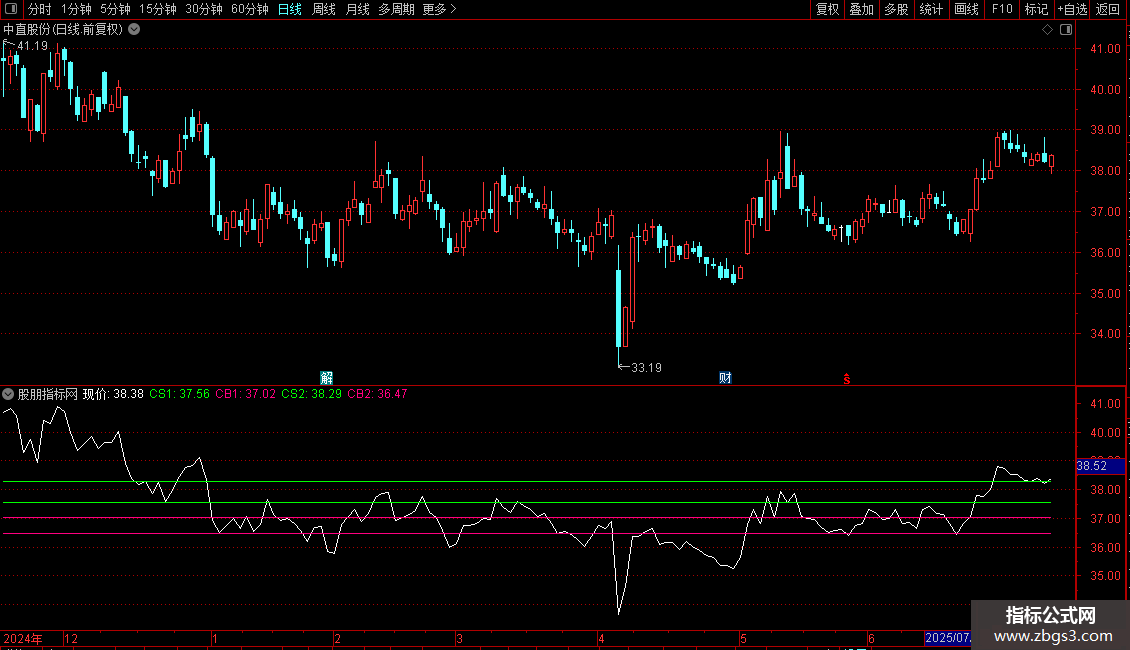The height and width of the screenshot is (650, 1130).
Task: Click the 34.00 label on the main price axis
Action: click(x=1105, y=334)
